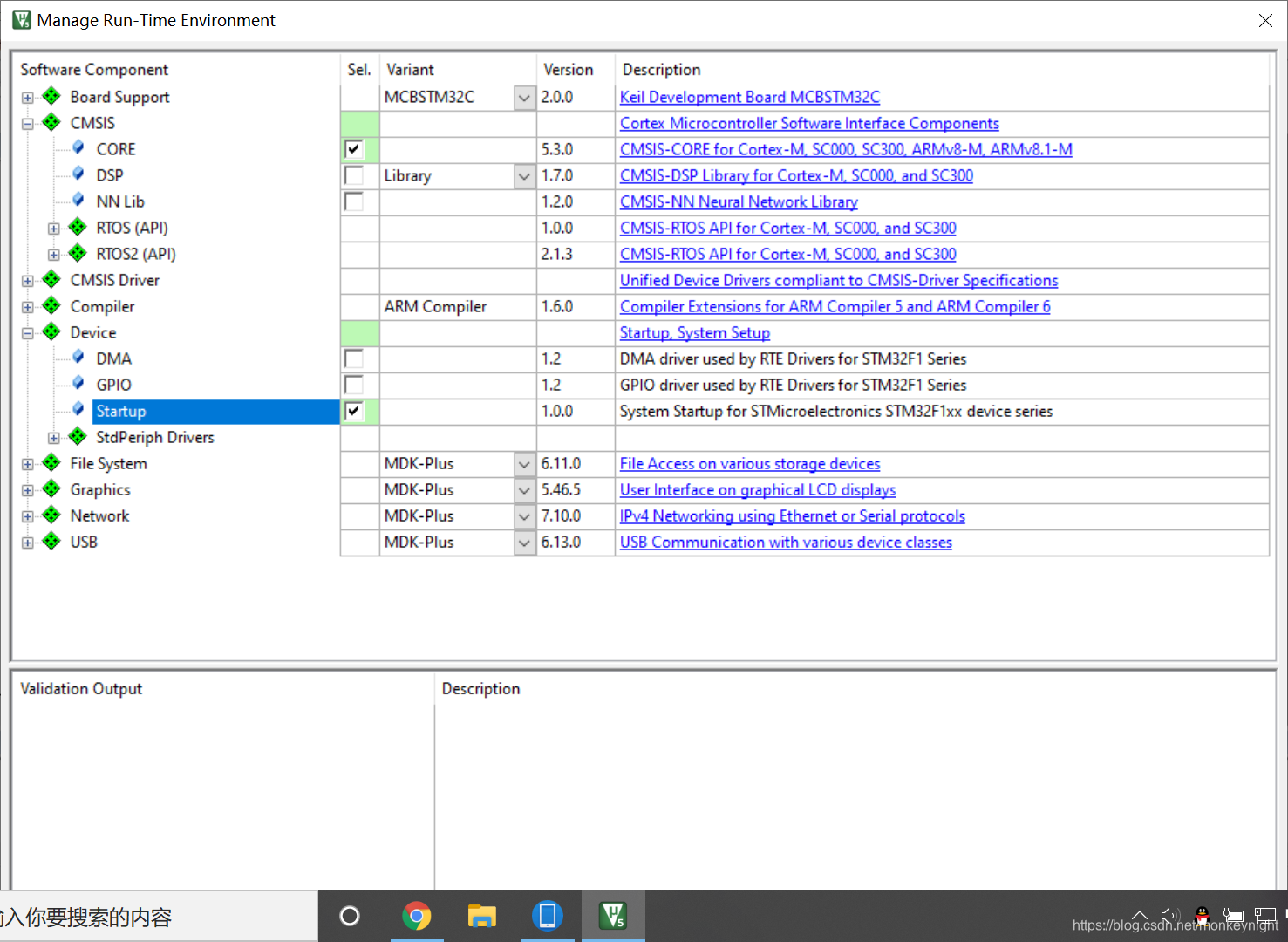1288x942 pixels.
Task: Expand the CMSIS Driver node
Action: click(28, 281)
